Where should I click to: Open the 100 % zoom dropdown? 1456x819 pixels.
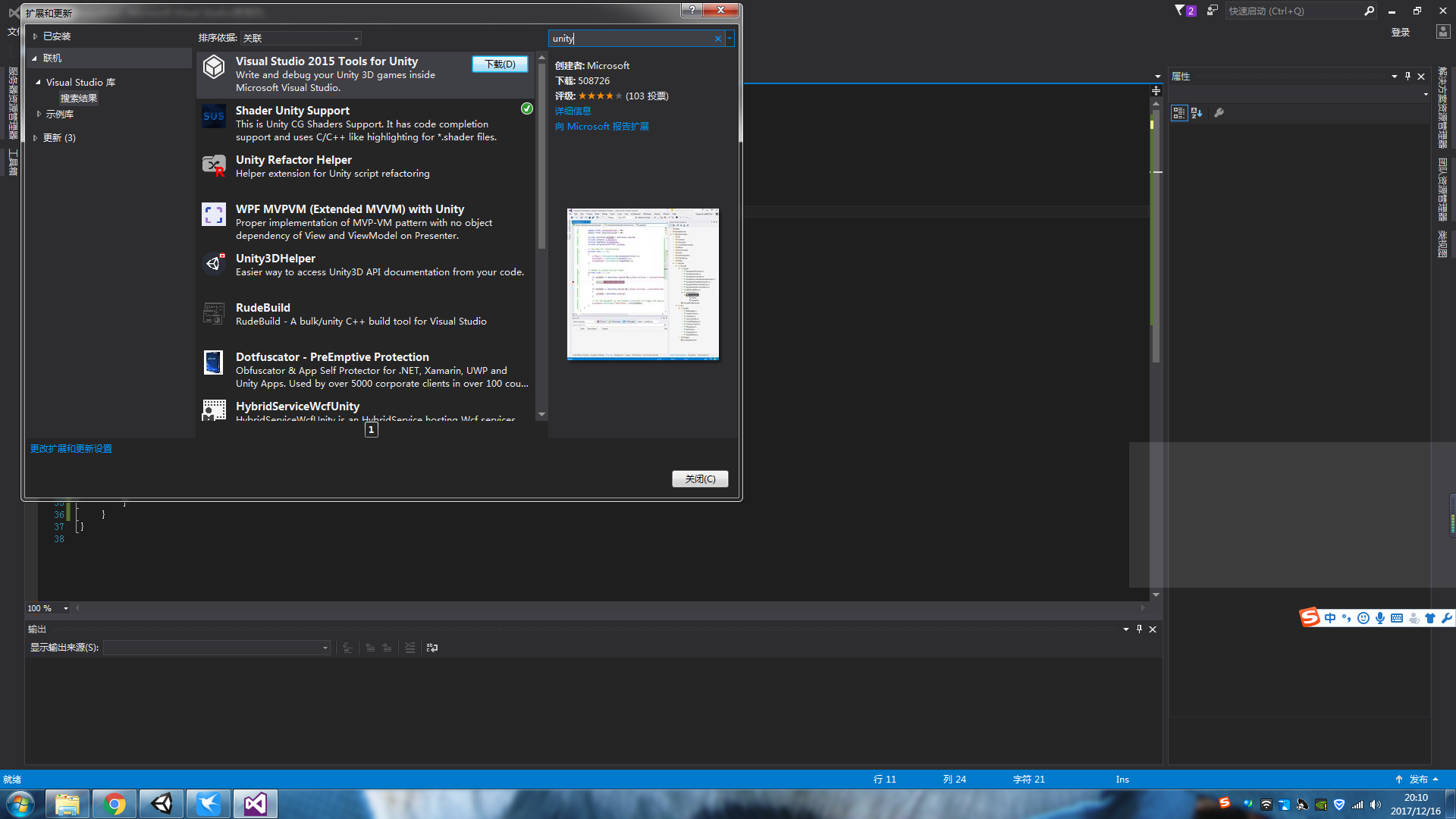66,608
